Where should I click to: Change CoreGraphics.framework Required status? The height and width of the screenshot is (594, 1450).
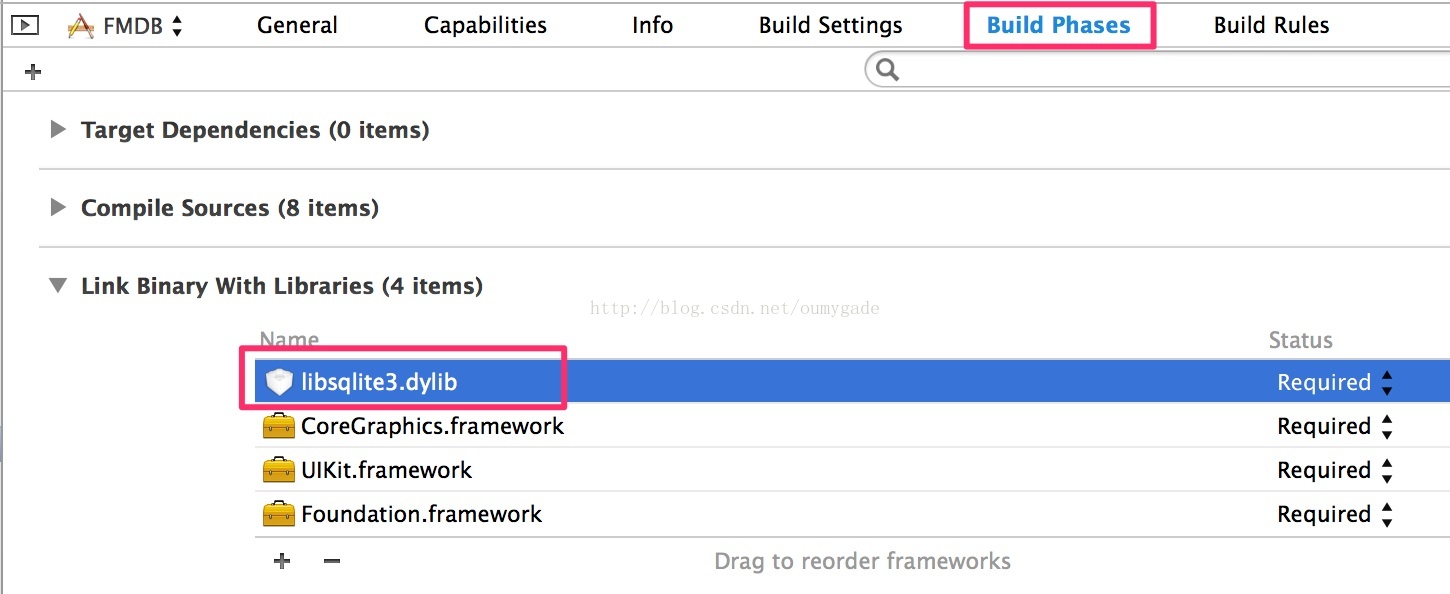(x=1335, y=426)
